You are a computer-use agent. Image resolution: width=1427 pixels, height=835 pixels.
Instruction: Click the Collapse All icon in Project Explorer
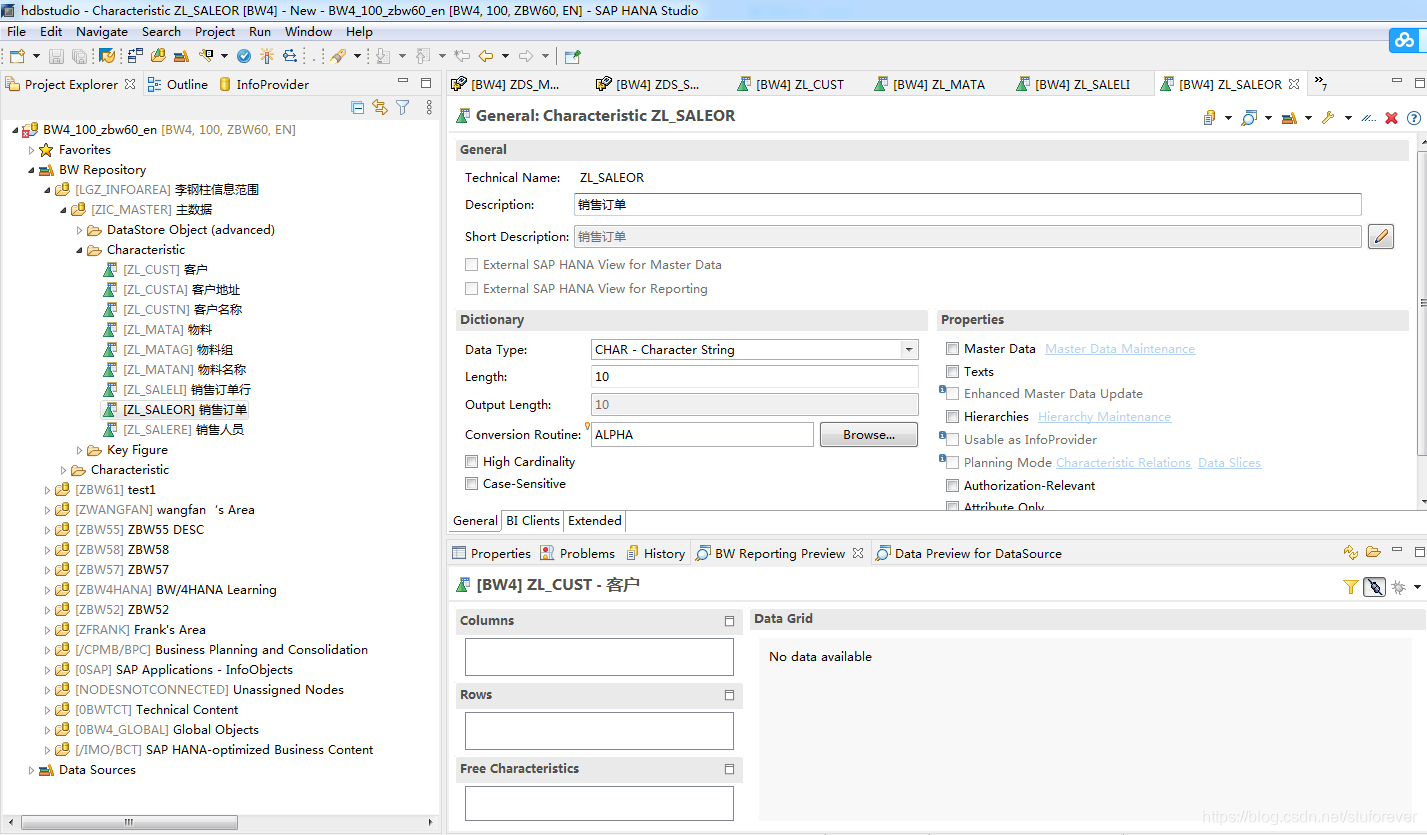[x=358, y=107]
